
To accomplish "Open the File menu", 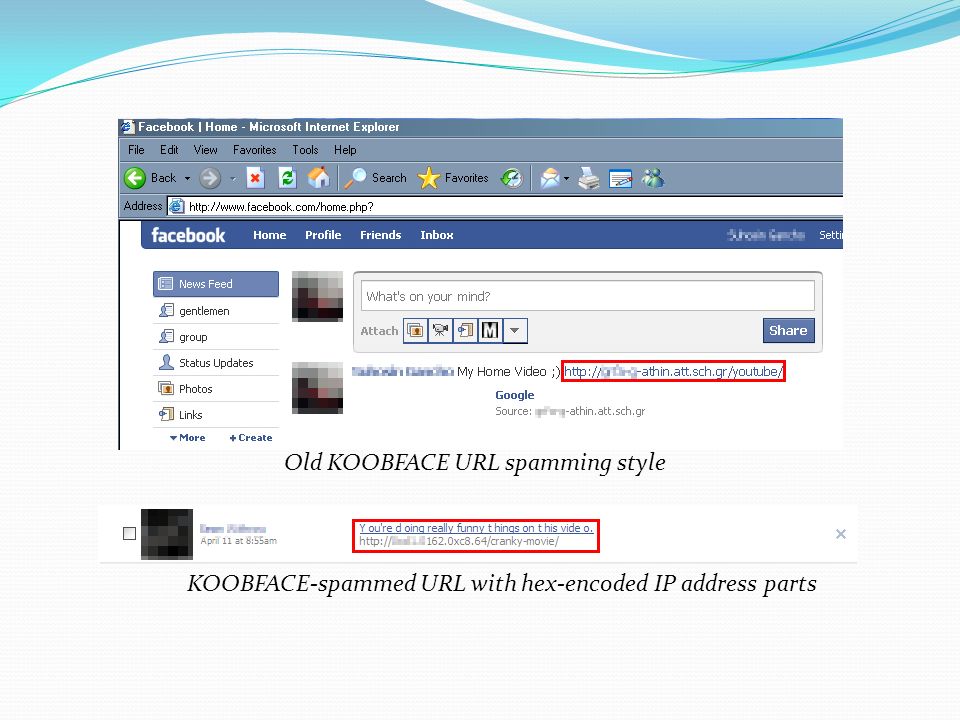I will pos(136,150).
